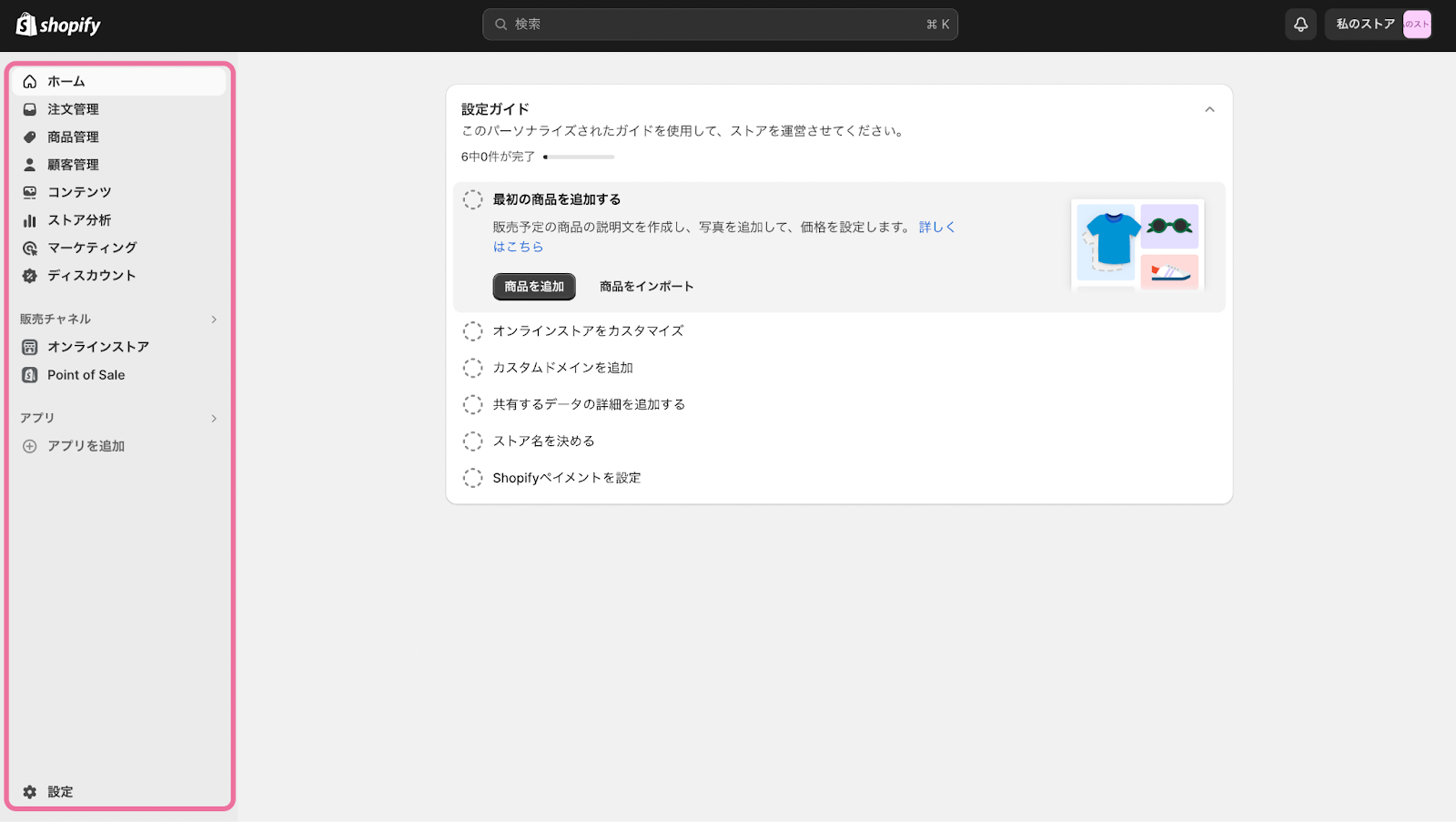1456x822 pixels.
Task: Toggle the 共有するデータの詳細を追加する step circle
Action: [472, 404]
